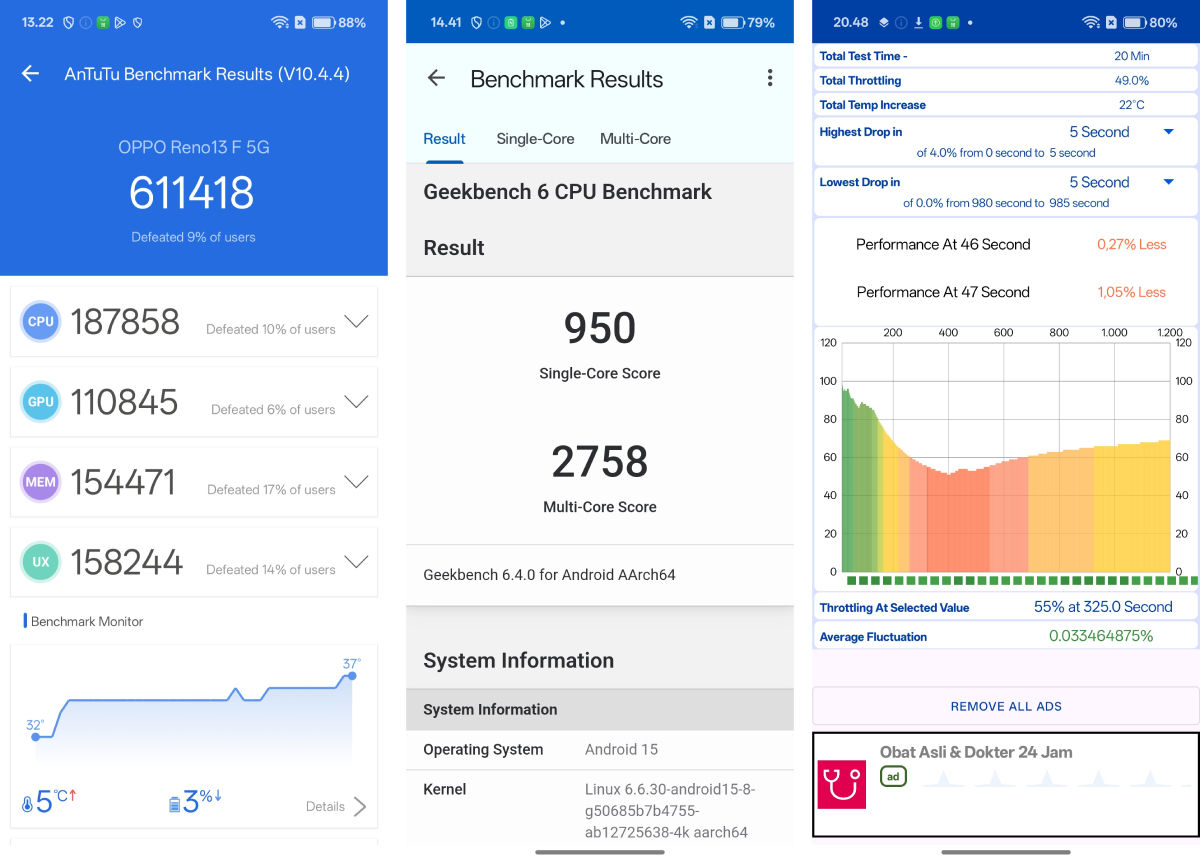Tap the Wi-Fi status icon in Geekbench screen
This screenshot has width=1200, height=862.
point(689,22)
